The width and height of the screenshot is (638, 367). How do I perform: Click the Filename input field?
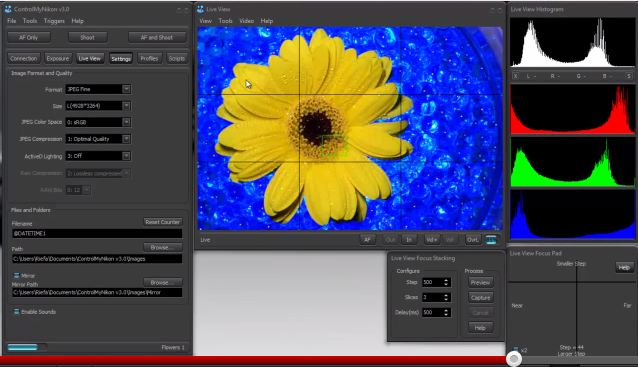coord(97,234)
